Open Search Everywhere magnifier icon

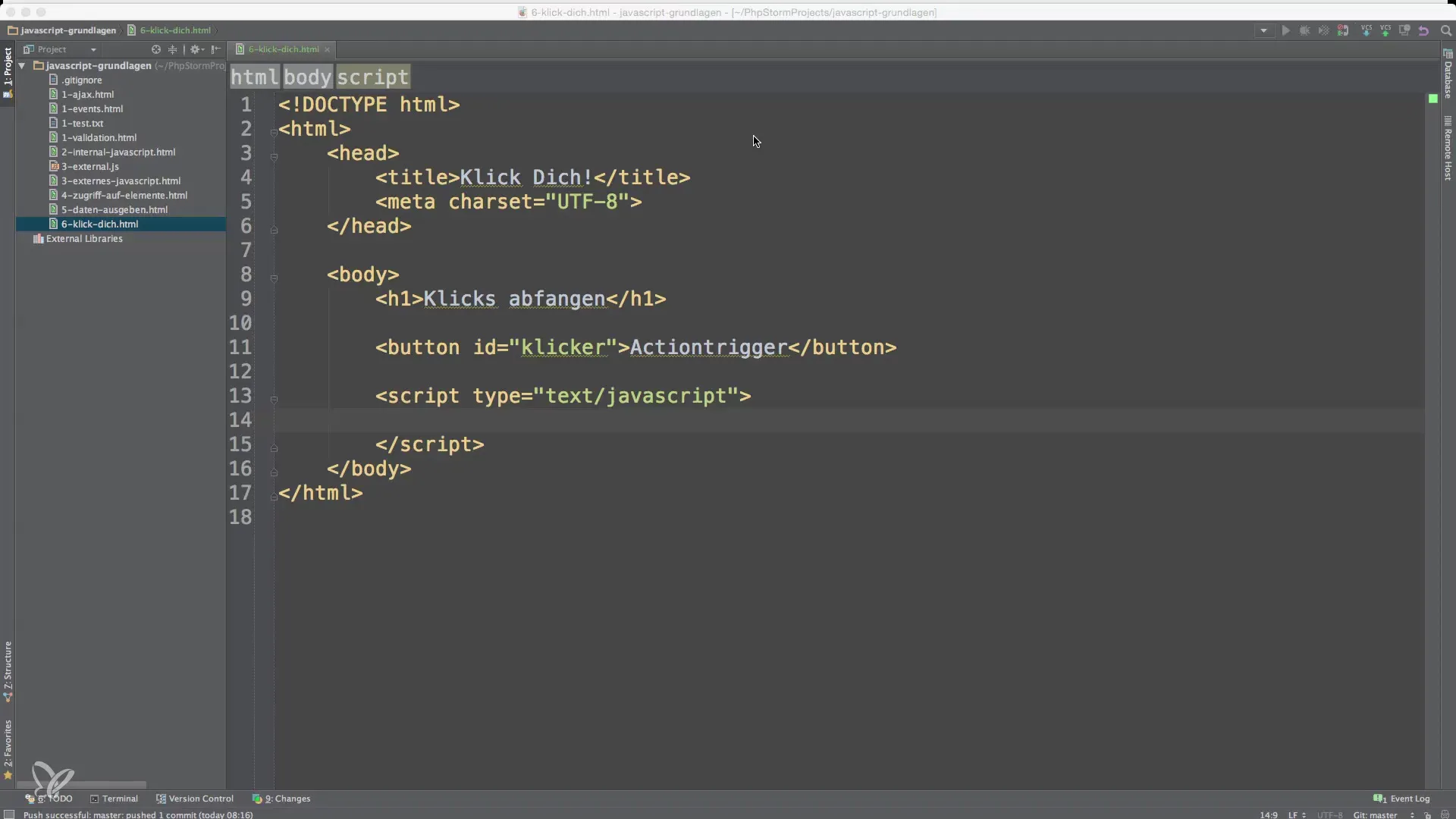[x=1445, y=31]
